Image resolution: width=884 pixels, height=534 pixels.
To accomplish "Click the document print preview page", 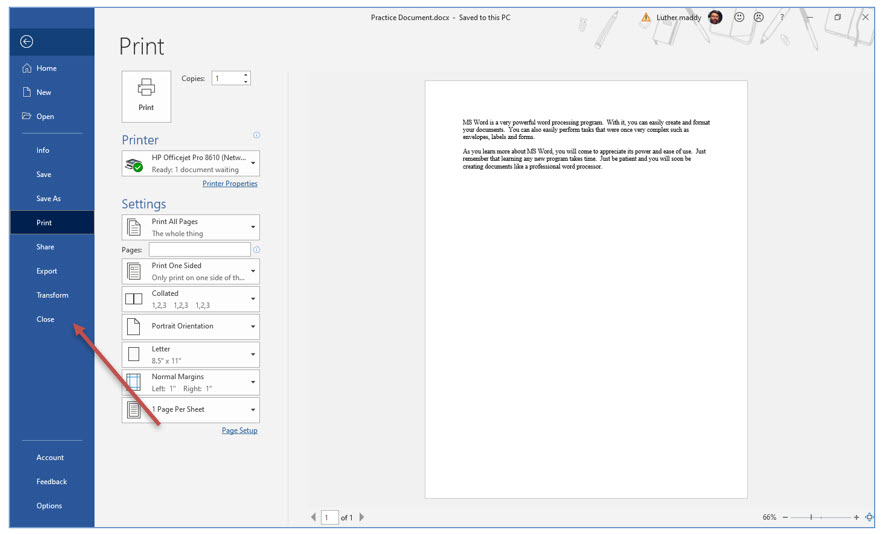I will tap(586, 289).
